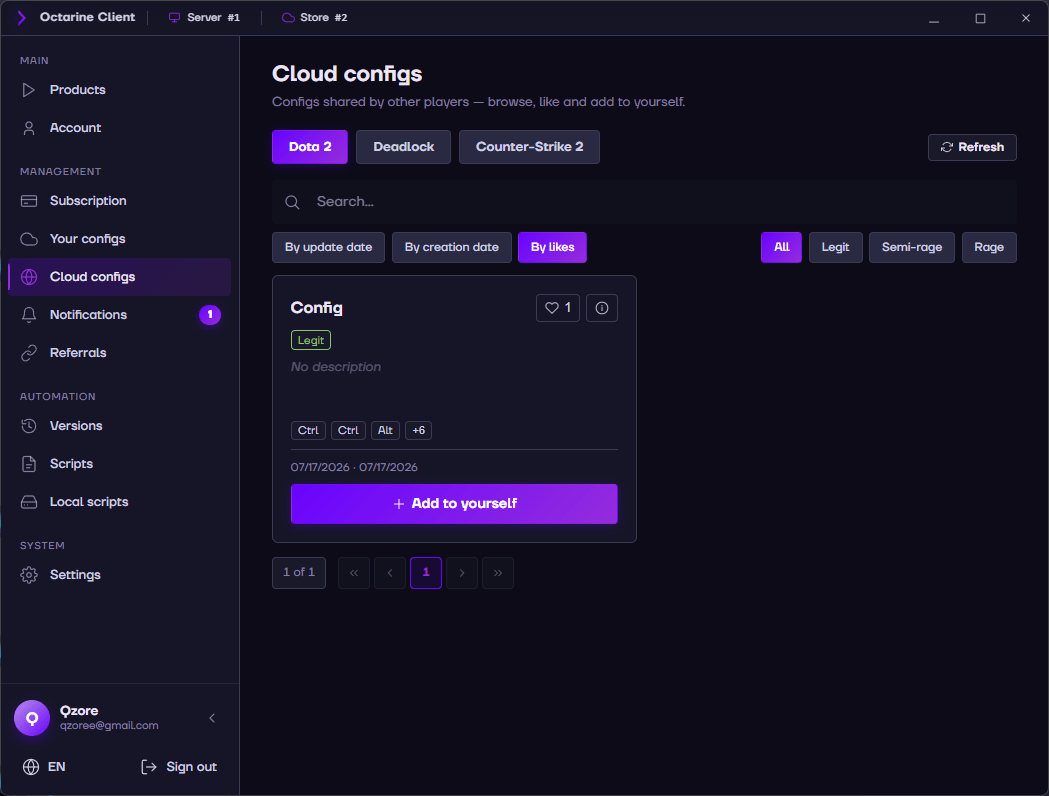Open Notifications from the bell icon
This screenshot has width=1049, height=796.
[x=29, y=315]
